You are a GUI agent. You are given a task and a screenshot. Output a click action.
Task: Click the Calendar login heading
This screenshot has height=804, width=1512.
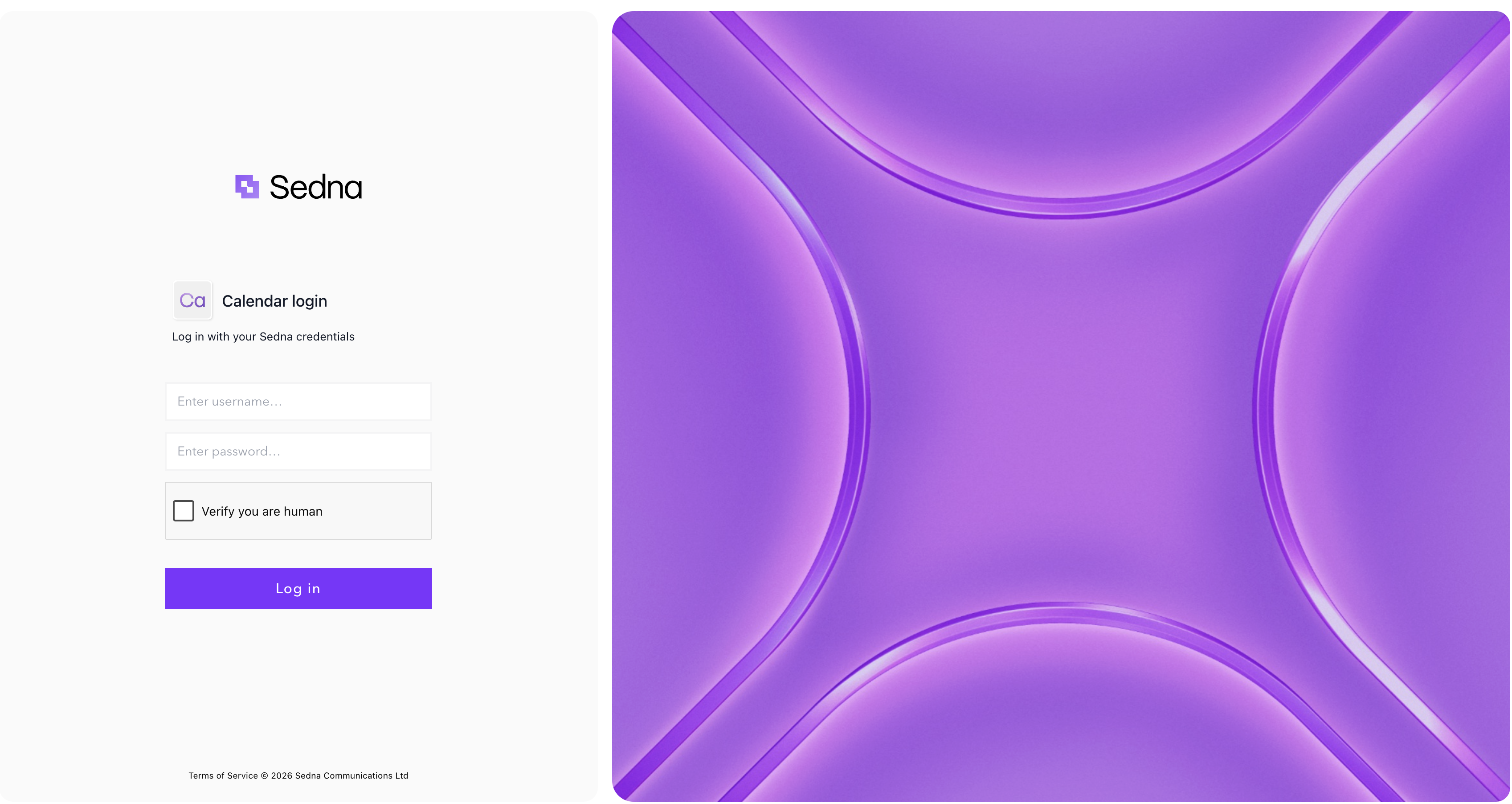pos(274,301)
